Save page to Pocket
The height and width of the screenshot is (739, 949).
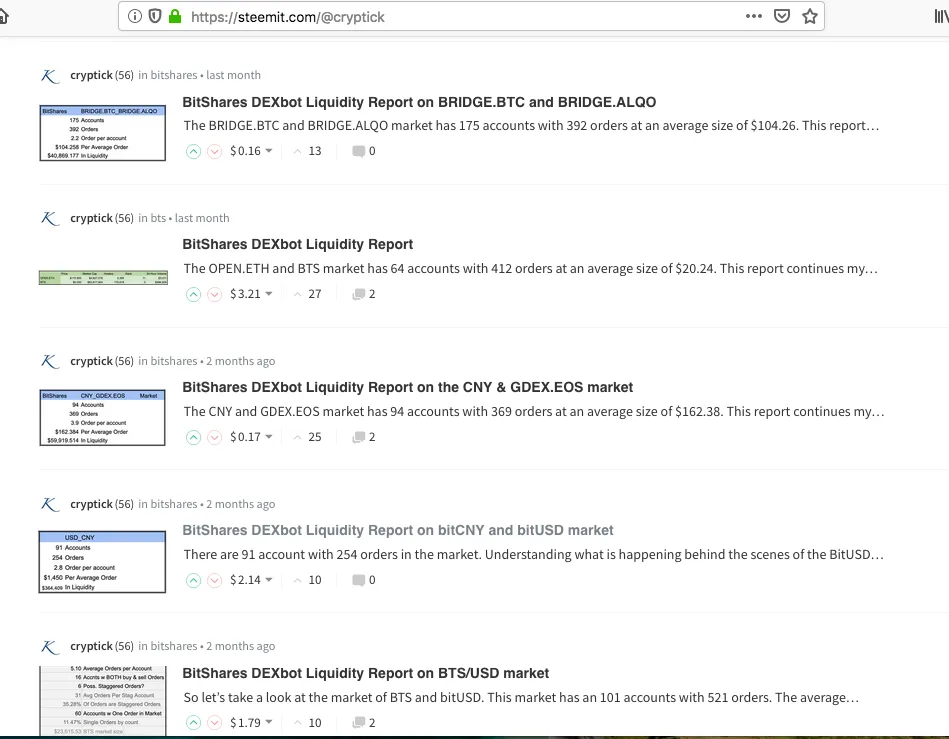[x=782, y=16]
